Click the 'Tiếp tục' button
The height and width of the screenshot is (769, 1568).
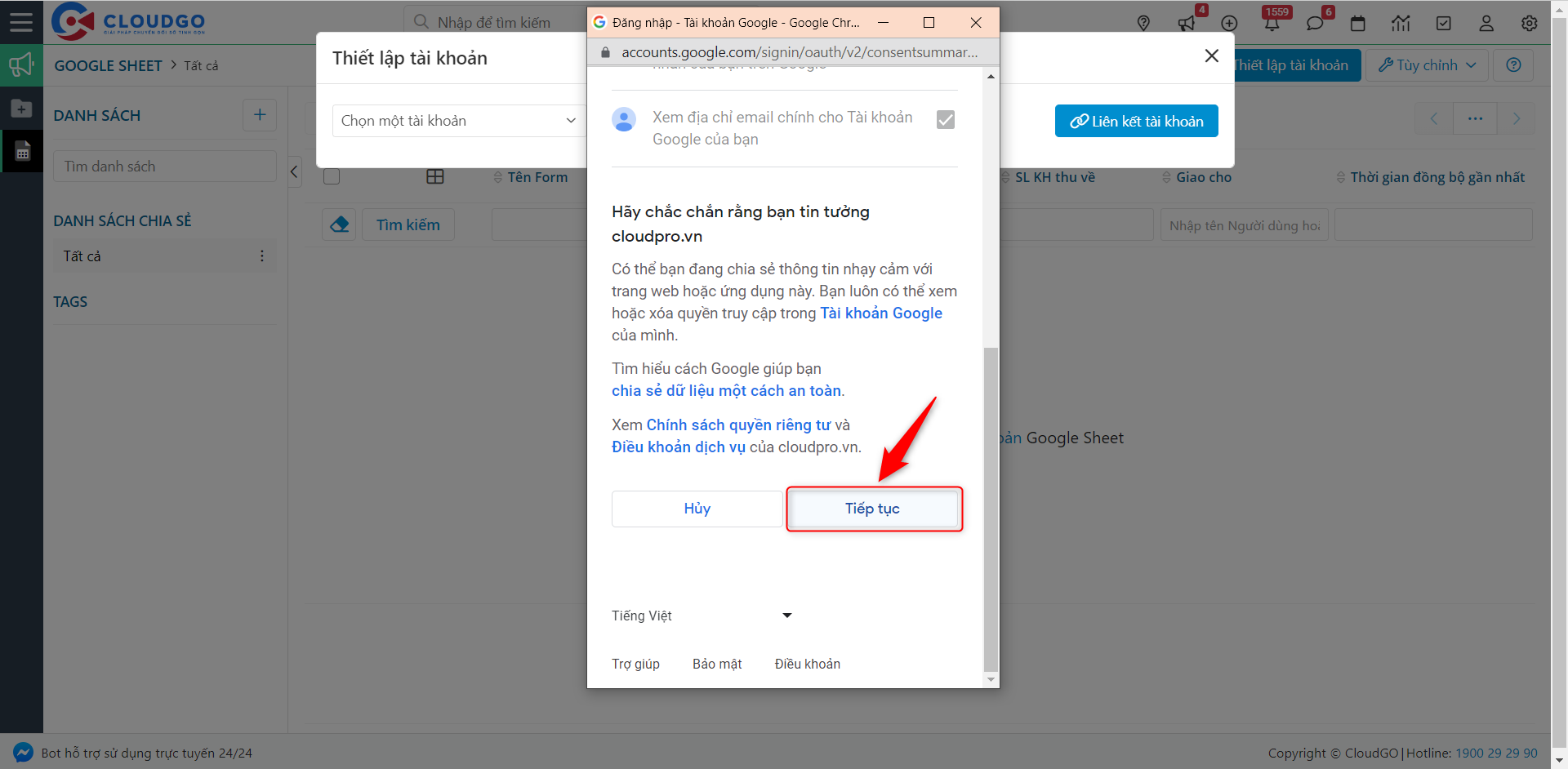click(873, 509)
